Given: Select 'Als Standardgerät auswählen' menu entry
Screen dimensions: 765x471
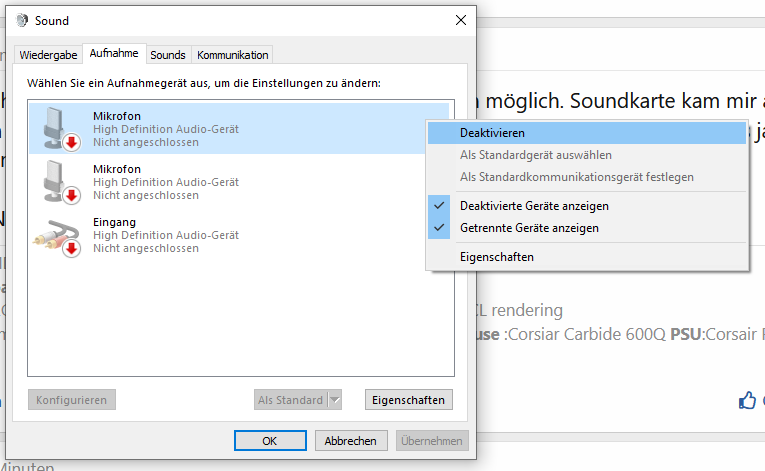Looking at the screenshot, I should [535, 155].
